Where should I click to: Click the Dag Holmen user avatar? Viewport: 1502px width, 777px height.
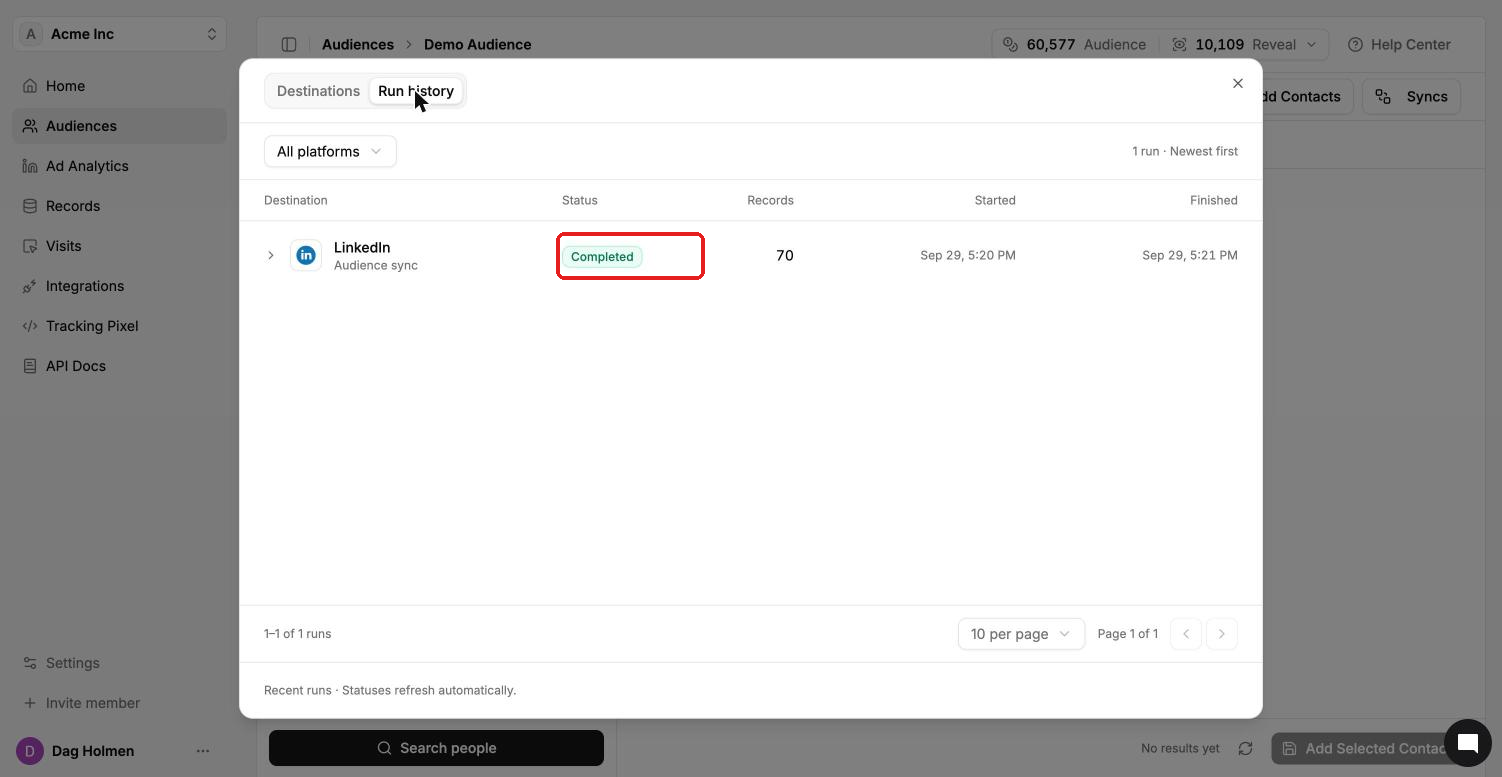click(x=30, y=751)
